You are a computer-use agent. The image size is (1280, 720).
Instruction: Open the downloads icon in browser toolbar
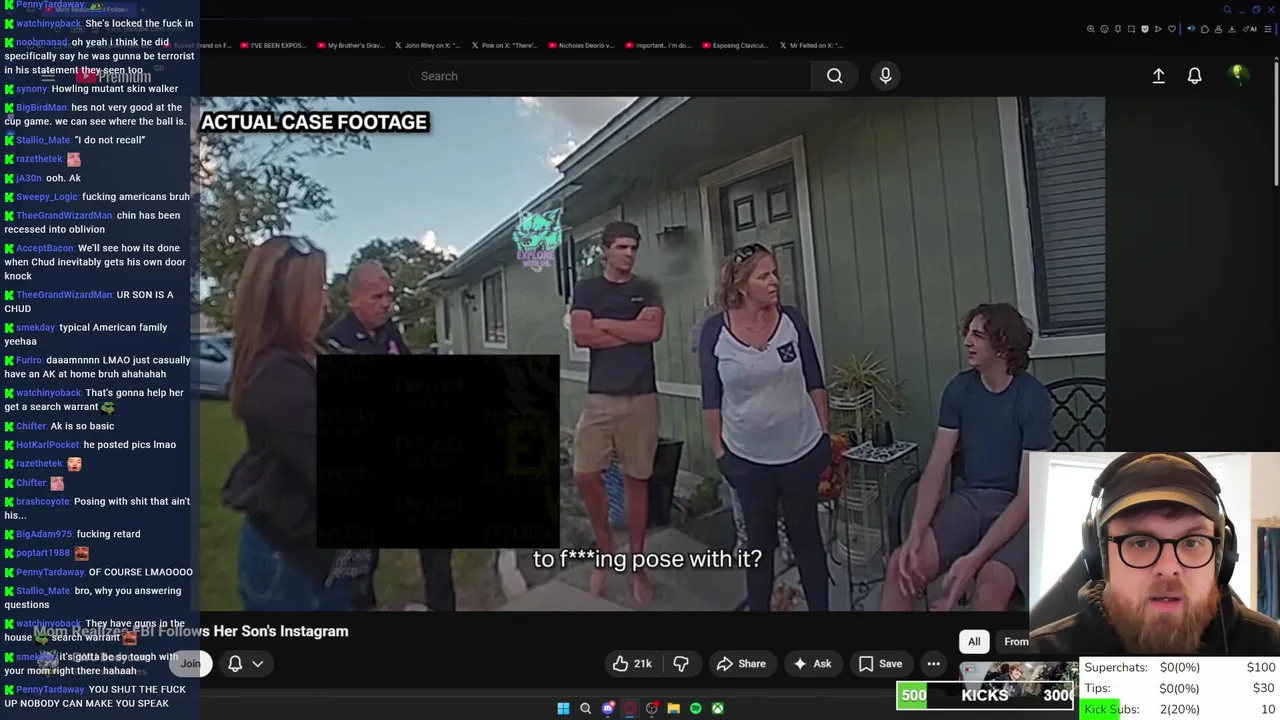click(1232, 29)
